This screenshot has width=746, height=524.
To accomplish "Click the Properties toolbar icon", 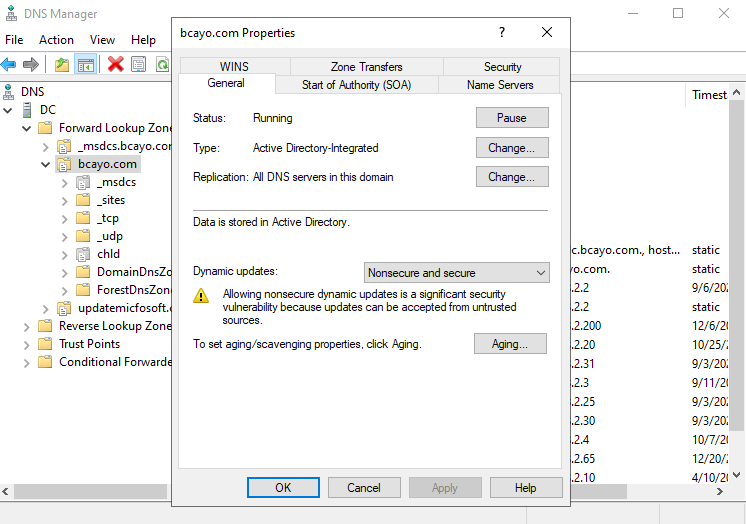I will [x=138, y=64].
